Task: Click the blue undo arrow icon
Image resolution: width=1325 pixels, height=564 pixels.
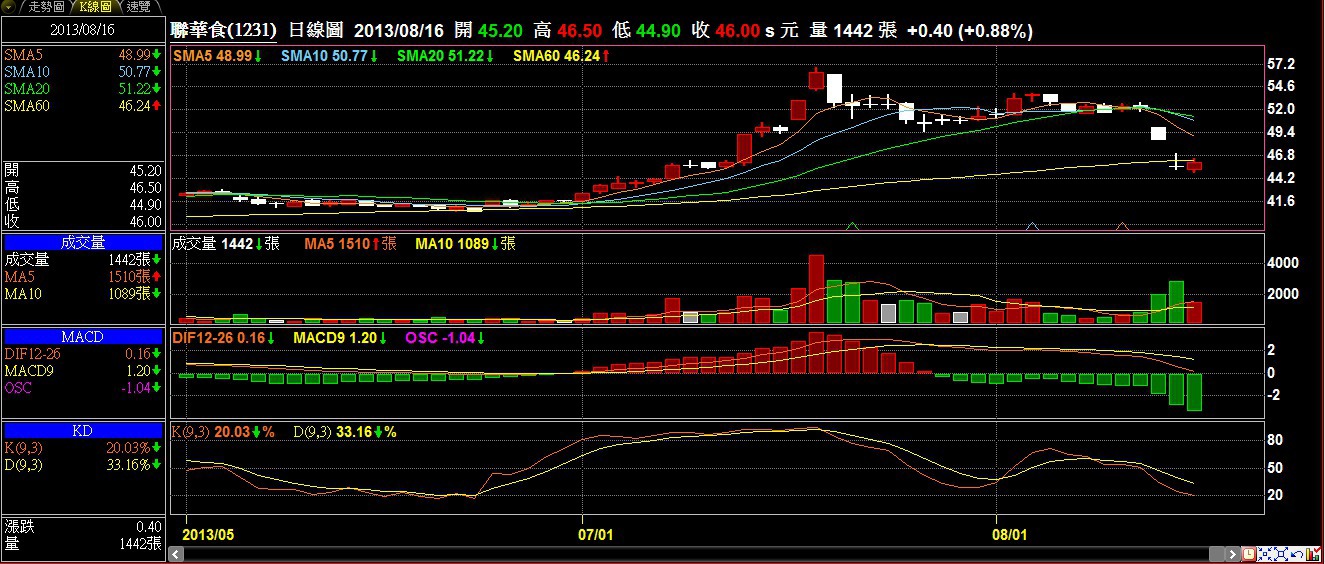Action: (x=1297, y=554)
